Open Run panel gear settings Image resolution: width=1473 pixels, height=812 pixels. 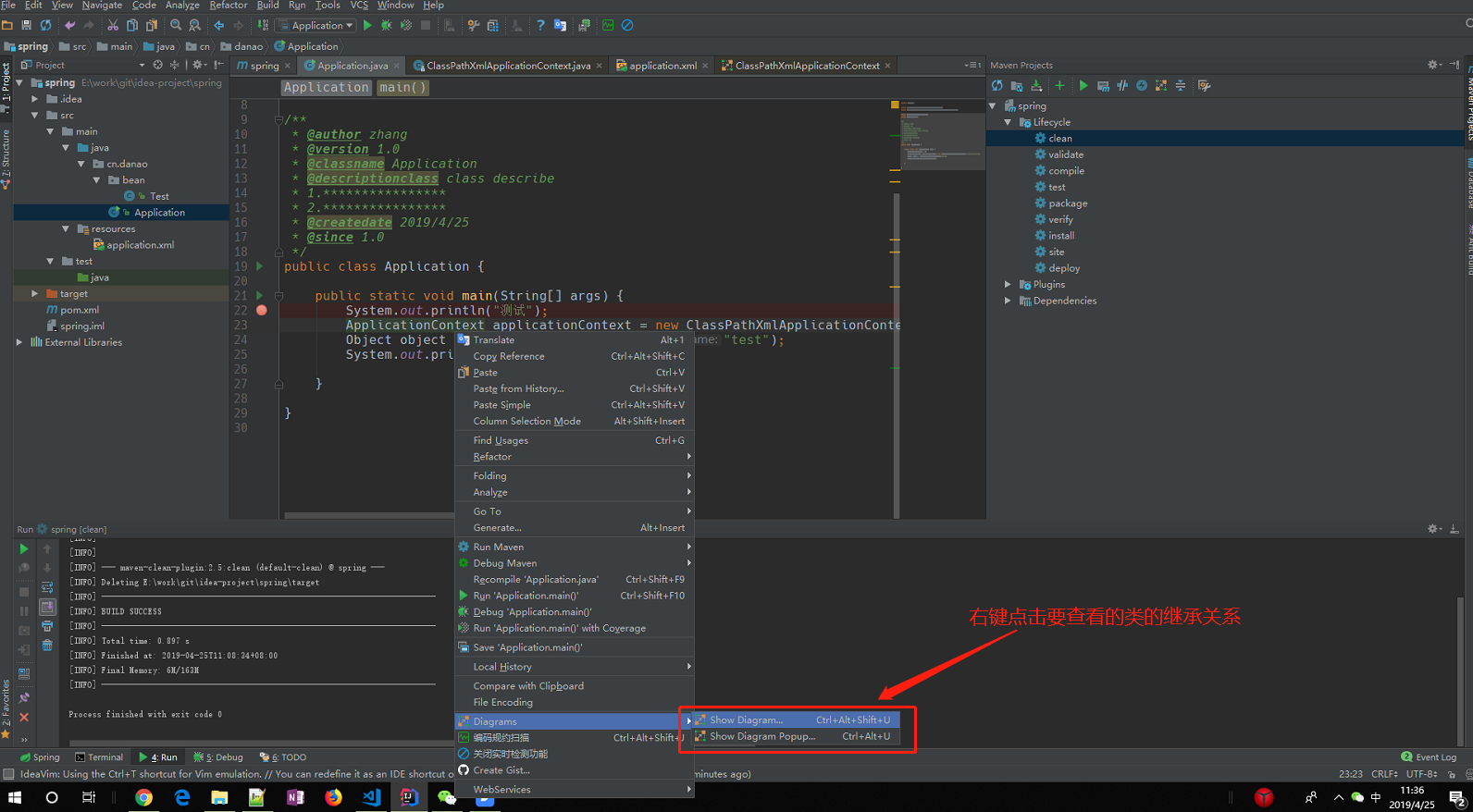point(1433,529)
